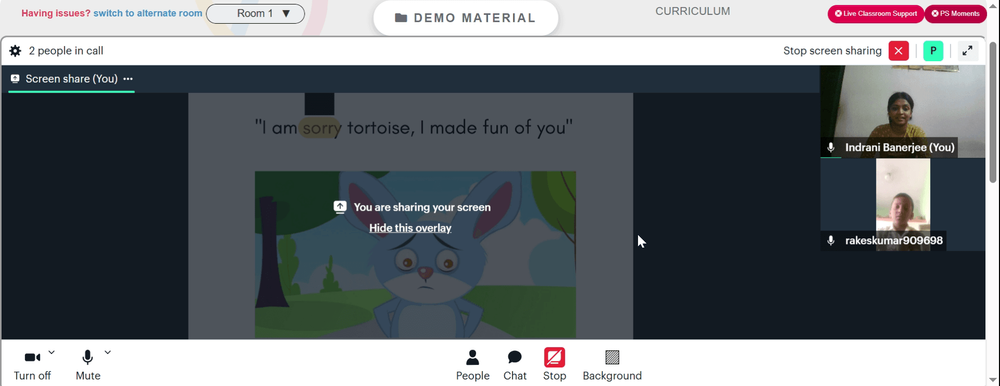
Task: Click switch to alternate room link
Action: 148,13
